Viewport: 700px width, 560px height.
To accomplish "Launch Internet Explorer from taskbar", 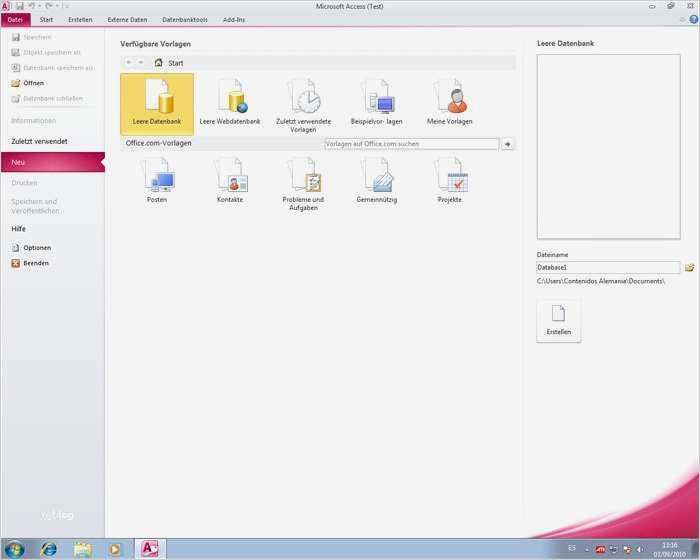I will (49, 549).
